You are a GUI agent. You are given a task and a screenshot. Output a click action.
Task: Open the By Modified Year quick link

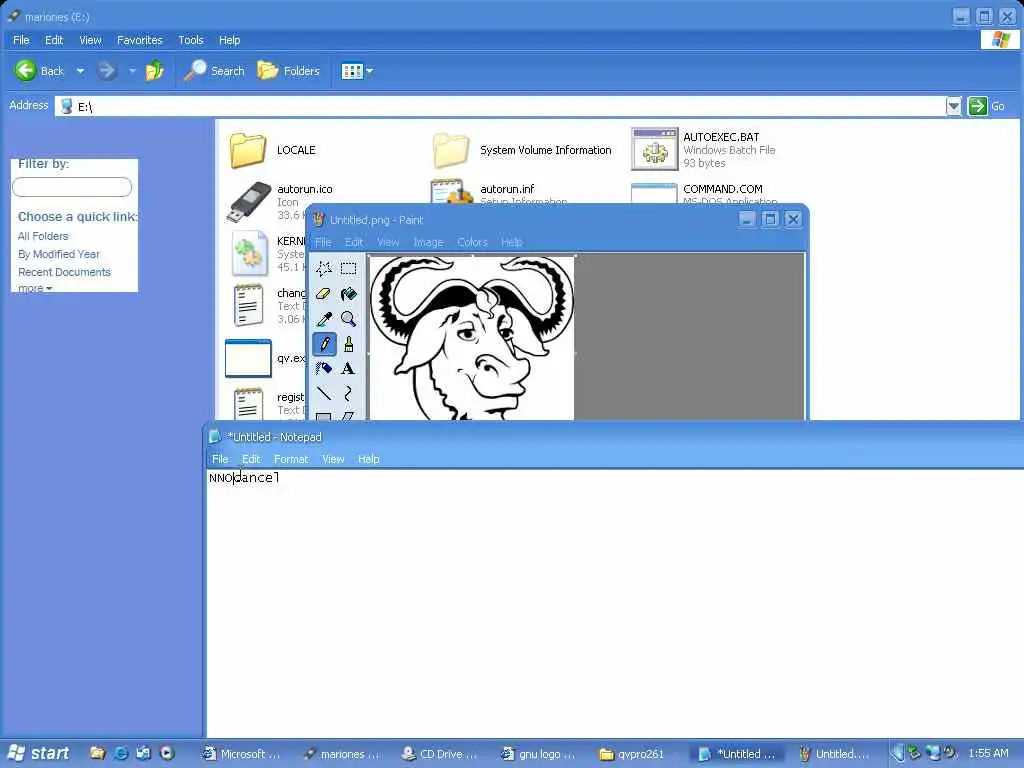[59, 254]
